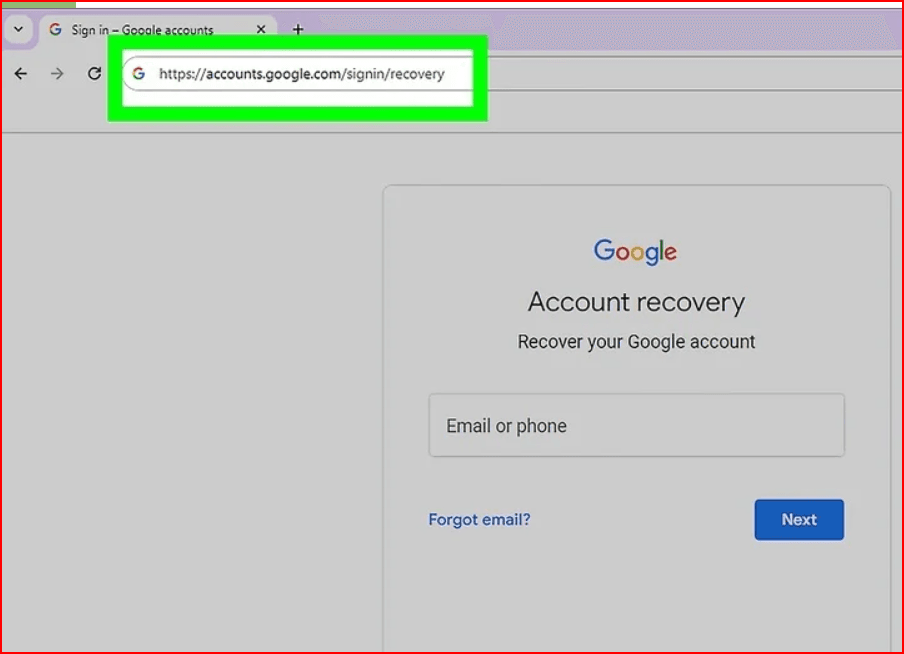
Task: Click the empty gray page area left of the card
Action: [190, 400]
